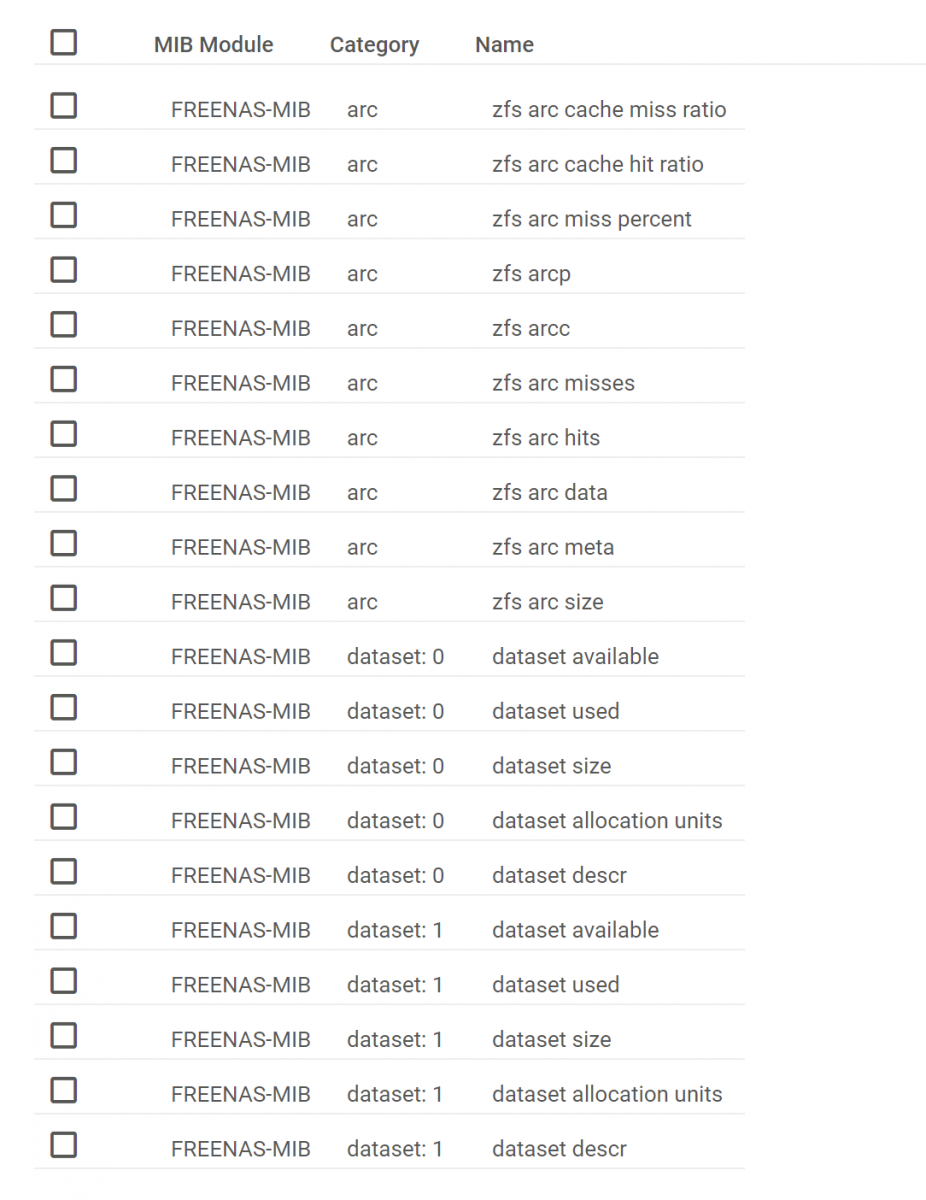Click the dataset: 1 dataset size name
Screen dimensions: 926x1200
[x=551, y=1039]
